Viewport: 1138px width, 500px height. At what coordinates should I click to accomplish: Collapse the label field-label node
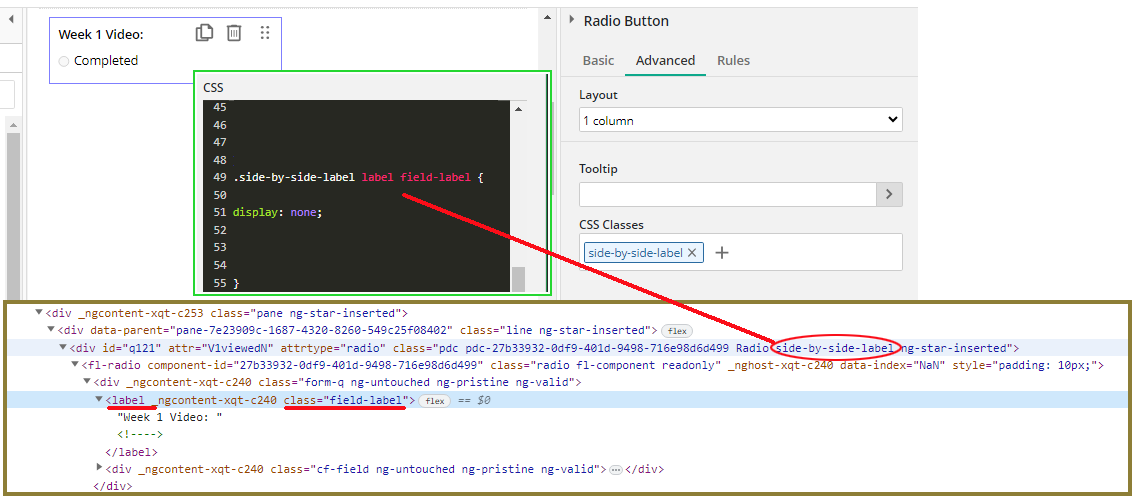click(99, 399)
